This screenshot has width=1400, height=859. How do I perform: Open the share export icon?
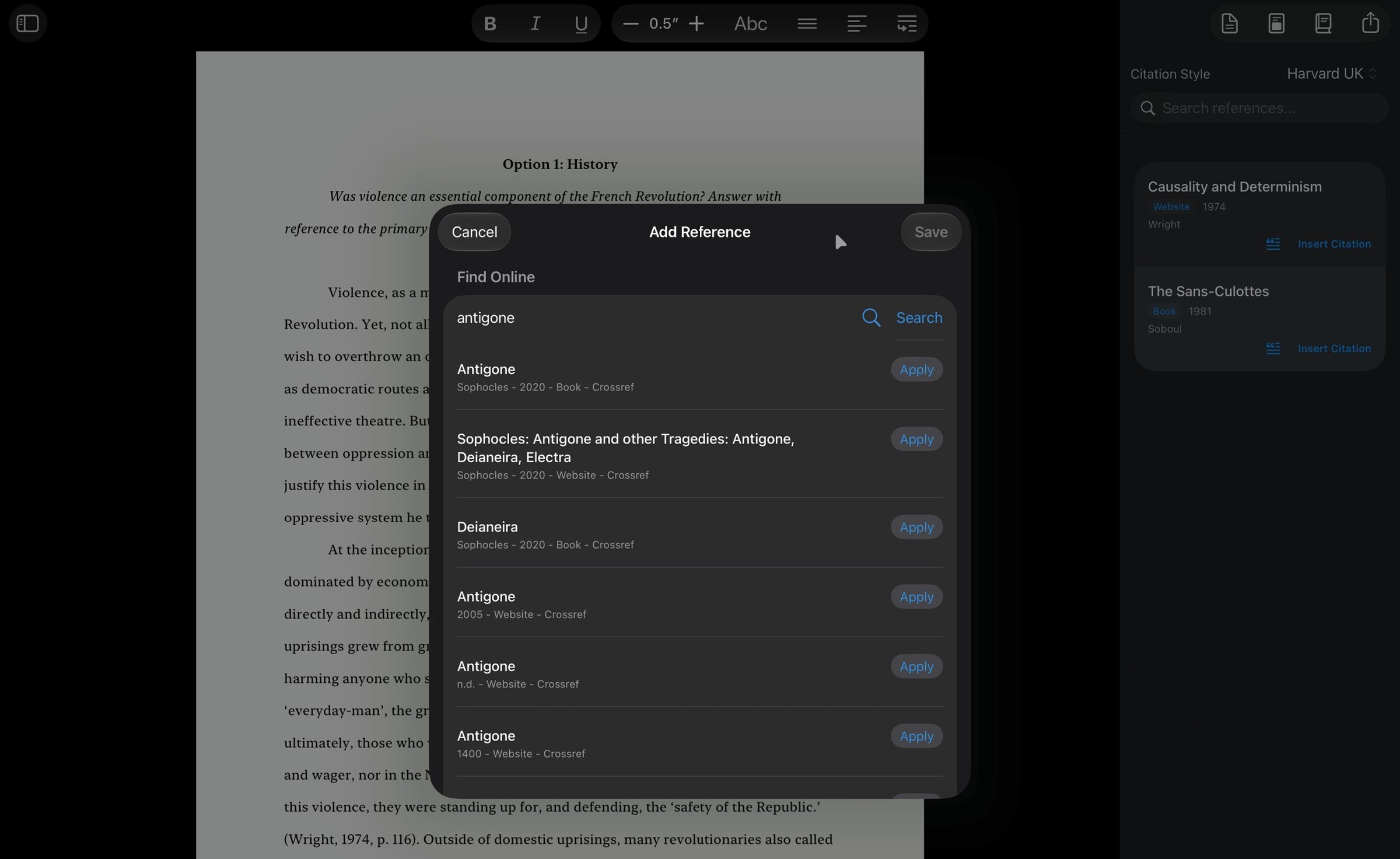[x=1370, y=23]
